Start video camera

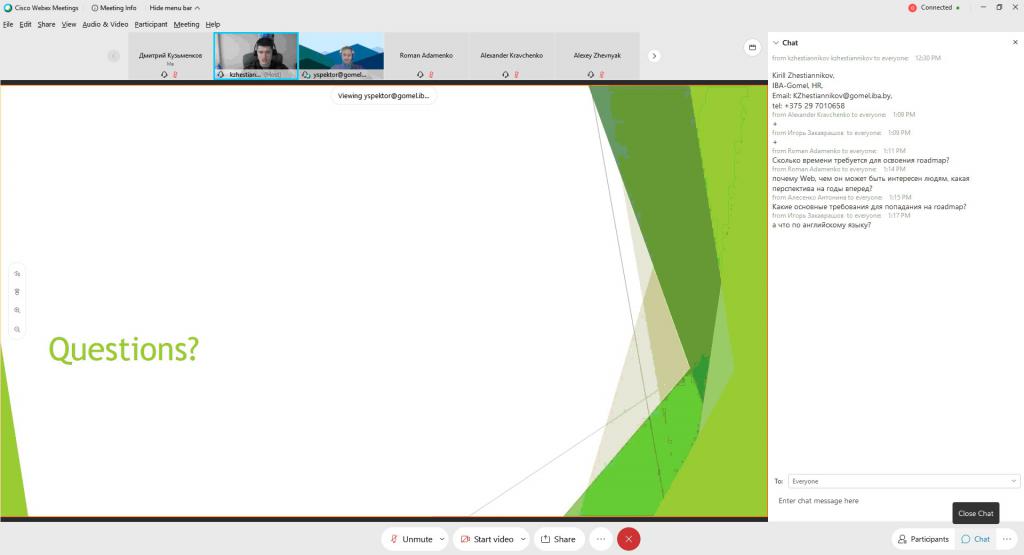pos(486,539)
